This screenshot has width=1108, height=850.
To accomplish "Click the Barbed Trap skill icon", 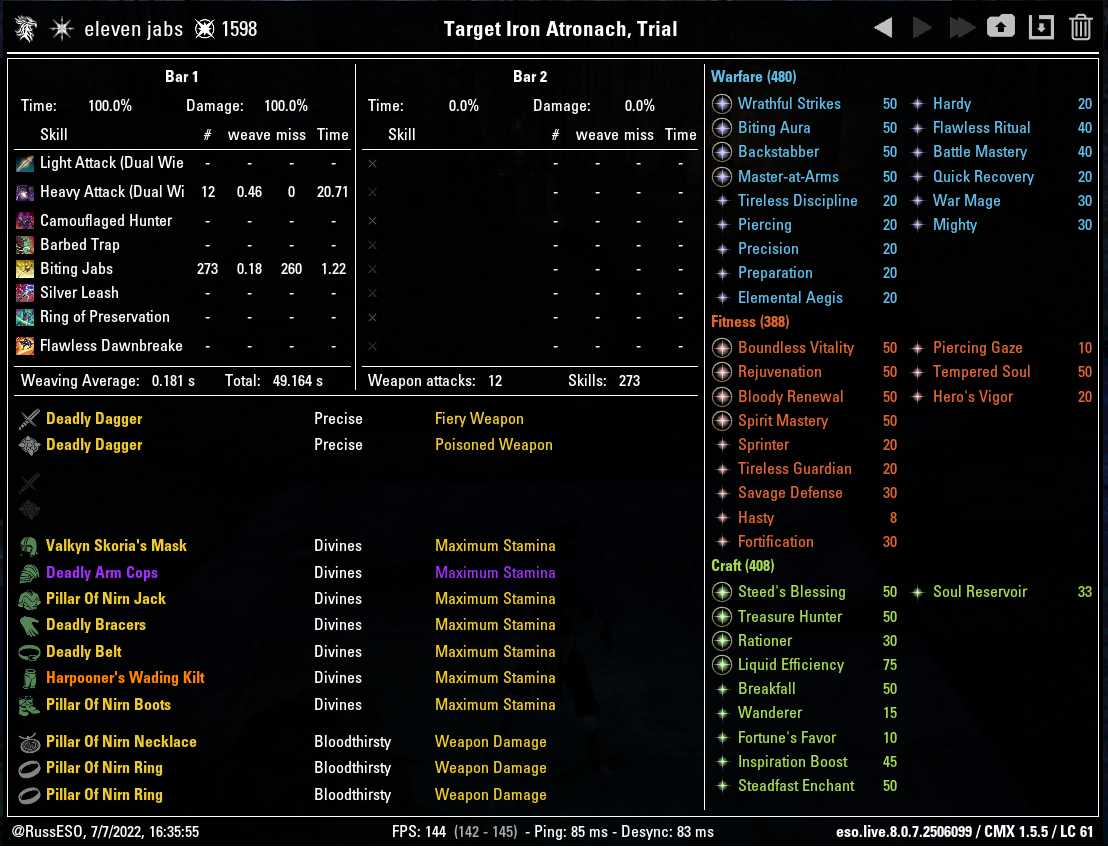I will 25,245.
